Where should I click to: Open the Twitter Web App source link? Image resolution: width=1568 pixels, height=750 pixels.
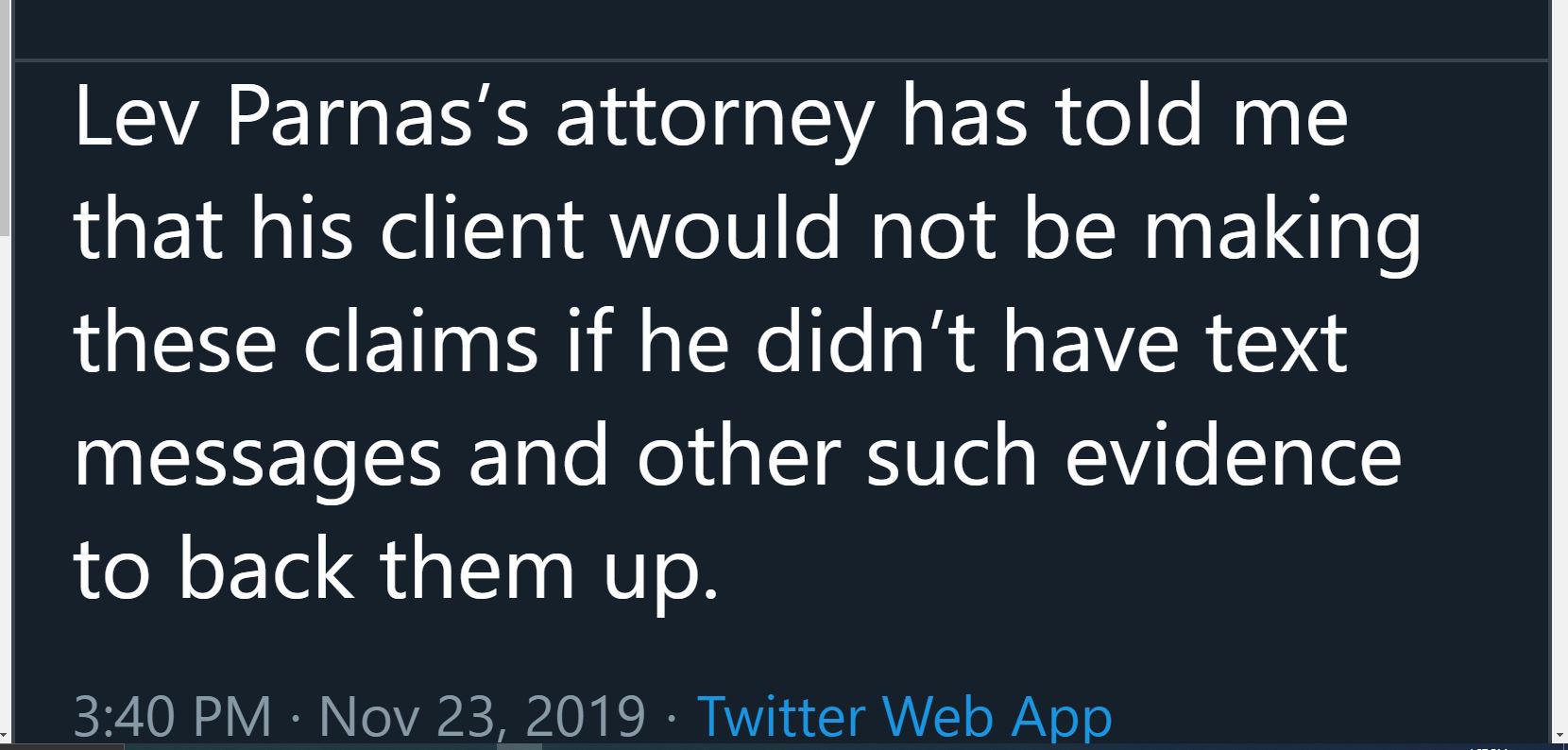pyautogui.click(x=904, y=716)
